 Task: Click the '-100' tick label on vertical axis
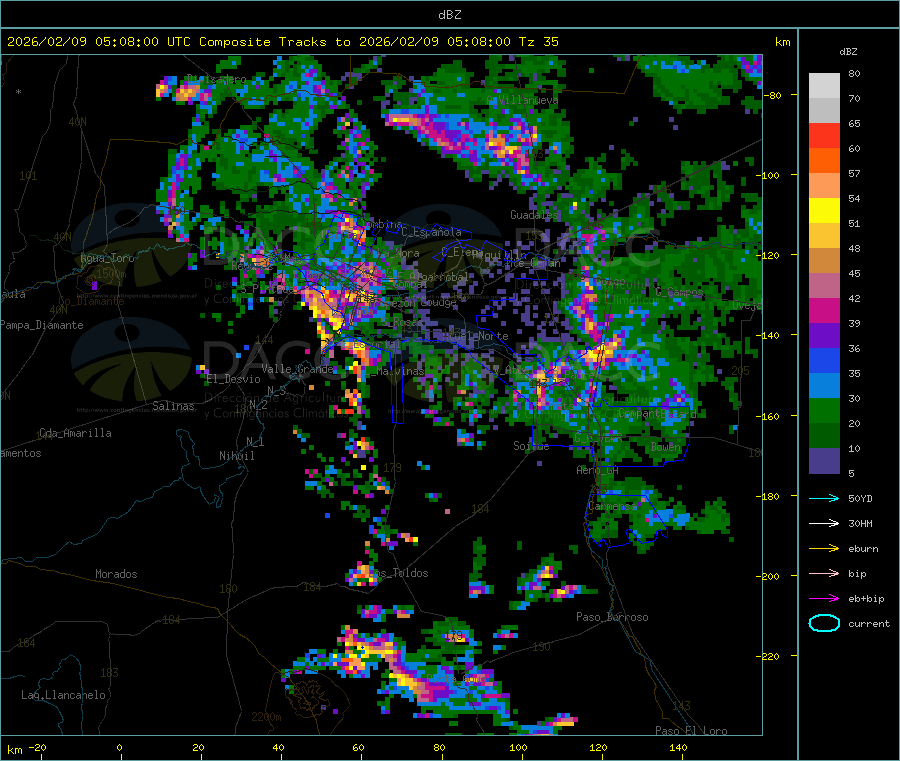click(x=769, y=175)
